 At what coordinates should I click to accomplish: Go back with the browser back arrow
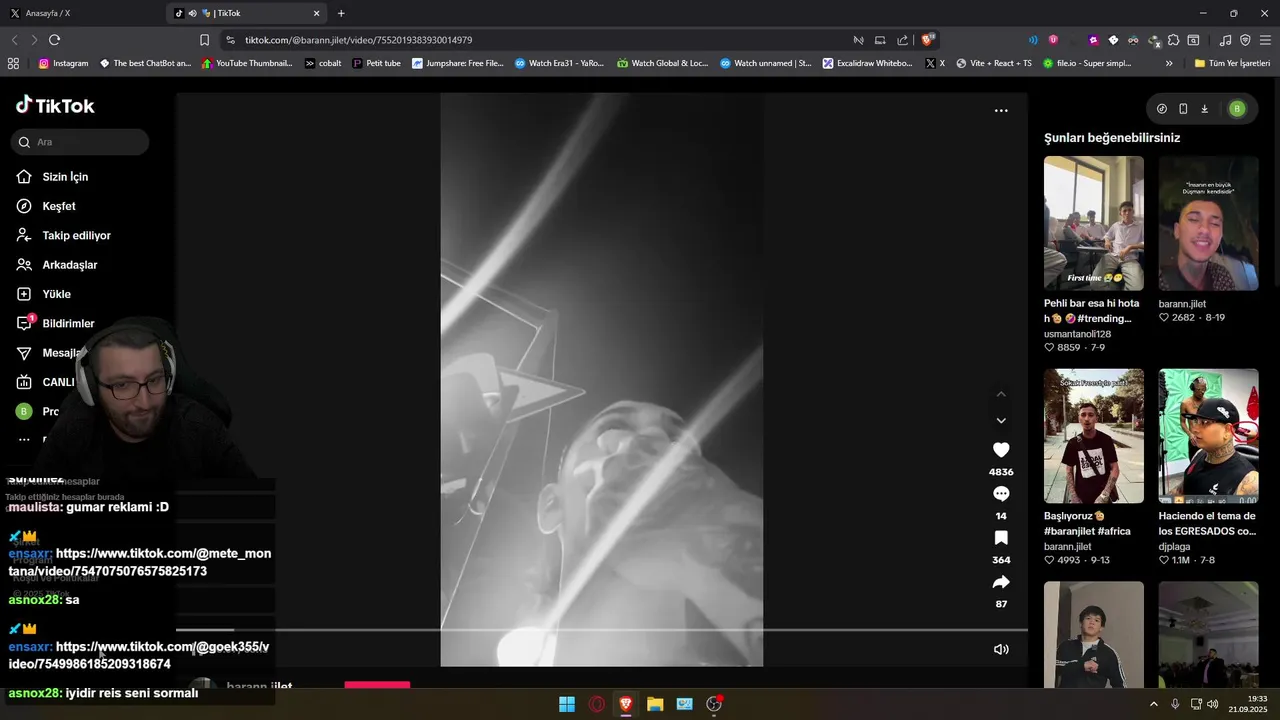point(14,40)
